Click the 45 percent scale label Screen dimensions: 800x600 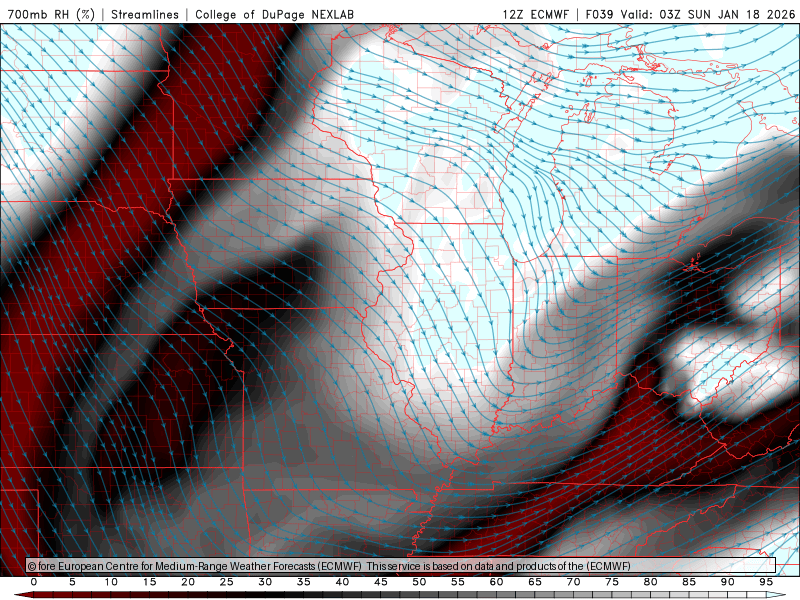click(x=381, y=582)
